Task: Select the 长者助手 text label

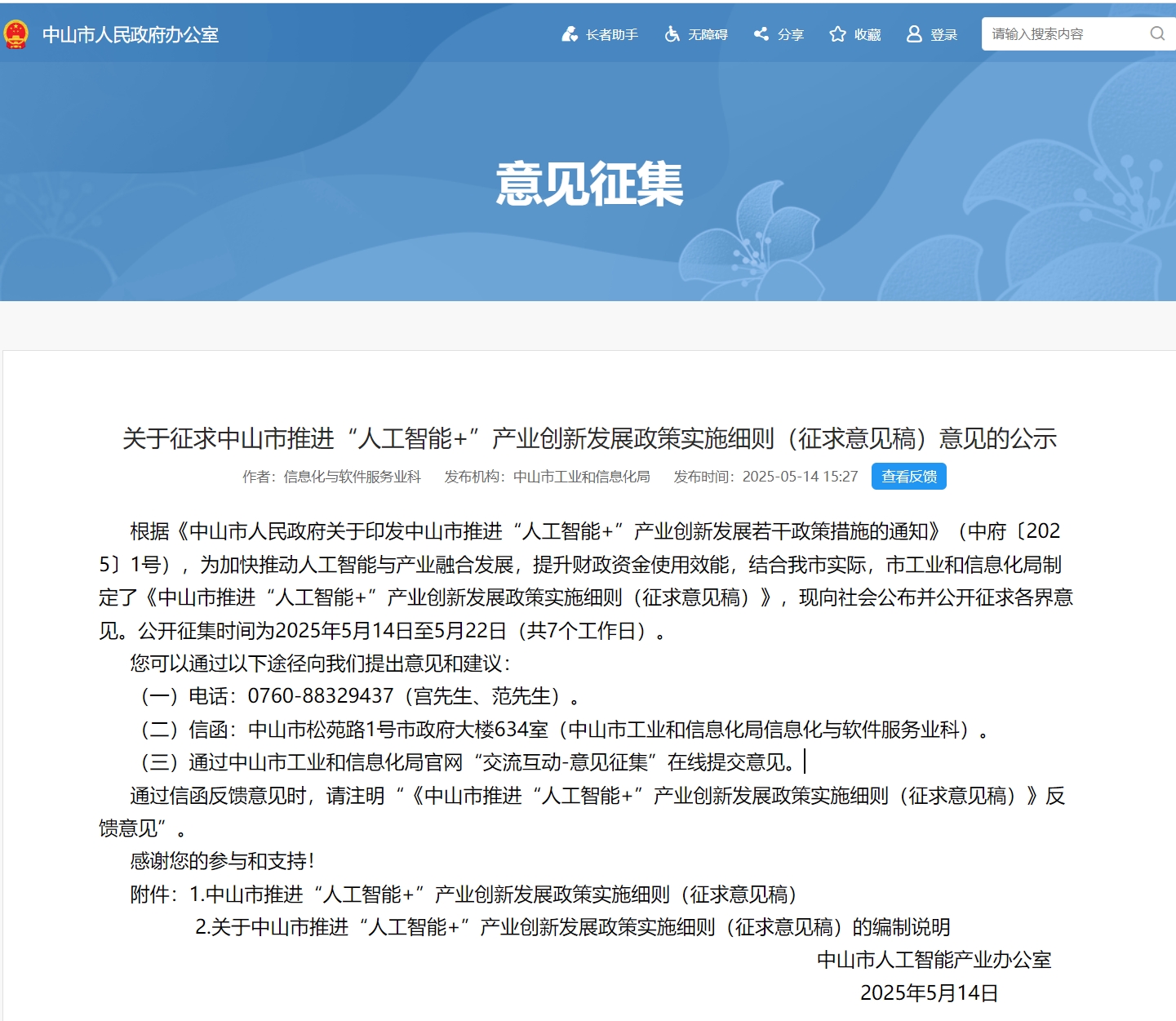Action: (612, 35)
